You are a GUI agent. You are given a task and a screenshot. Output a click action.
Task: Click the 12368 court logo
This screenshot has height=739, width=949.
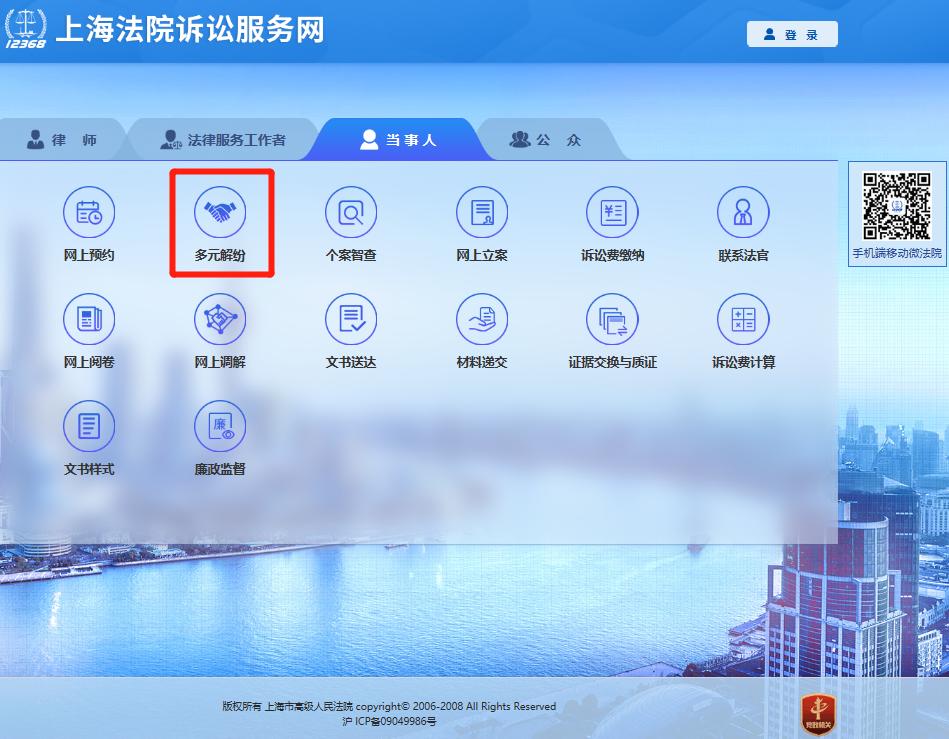(x=25, y=28)
